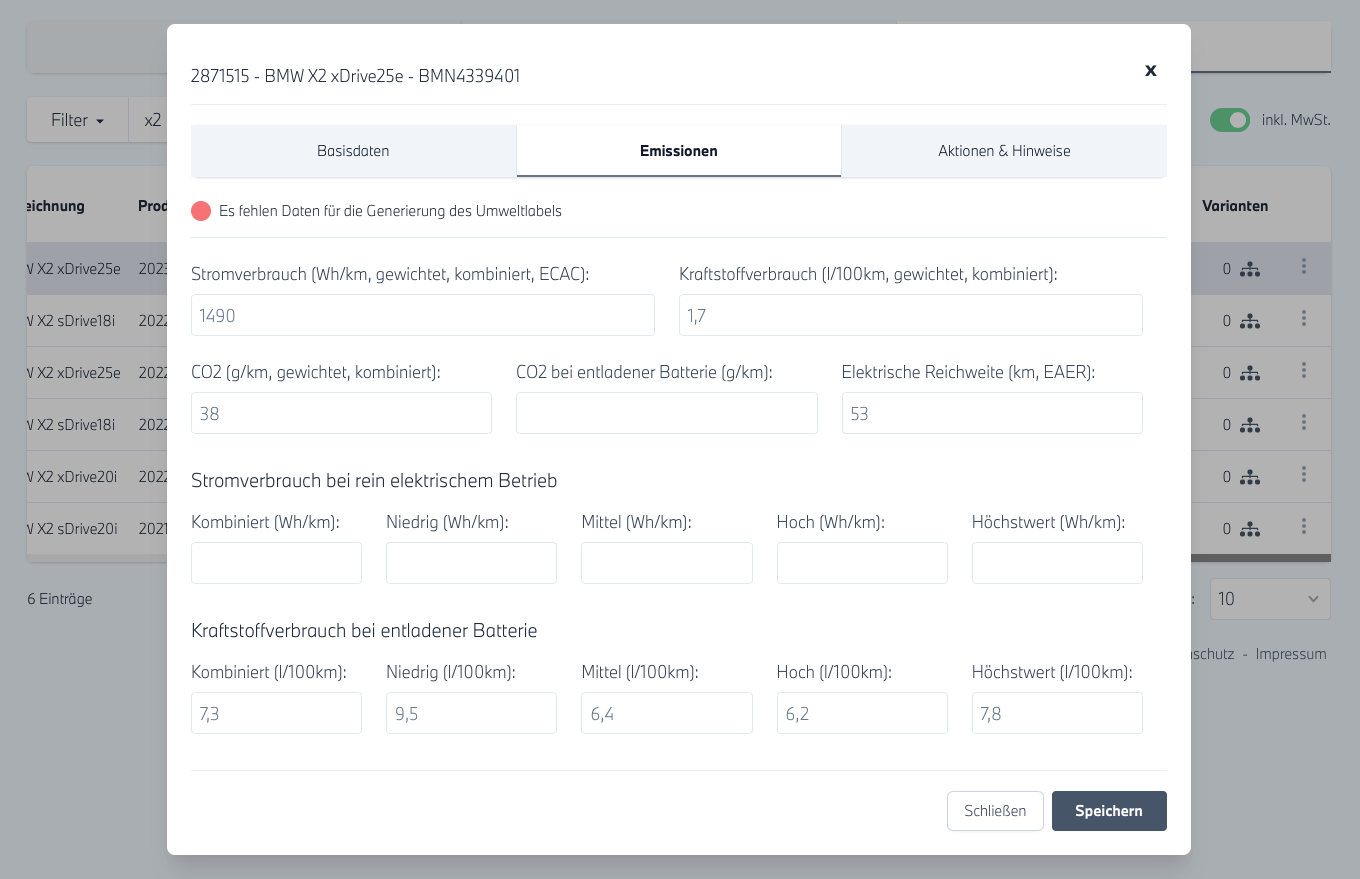This screenshot has width=1360, height=879.
Task: Open the Filter dropdown
Action: pyautogui.click(x=77, y=120)
